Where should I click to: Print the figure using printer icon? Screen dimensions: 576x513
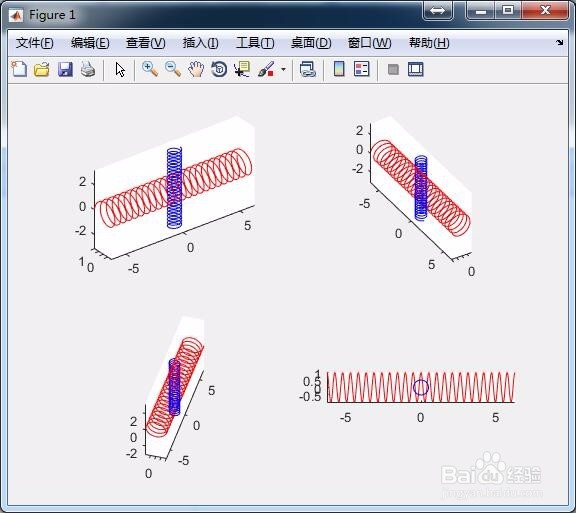click(88, 69)
